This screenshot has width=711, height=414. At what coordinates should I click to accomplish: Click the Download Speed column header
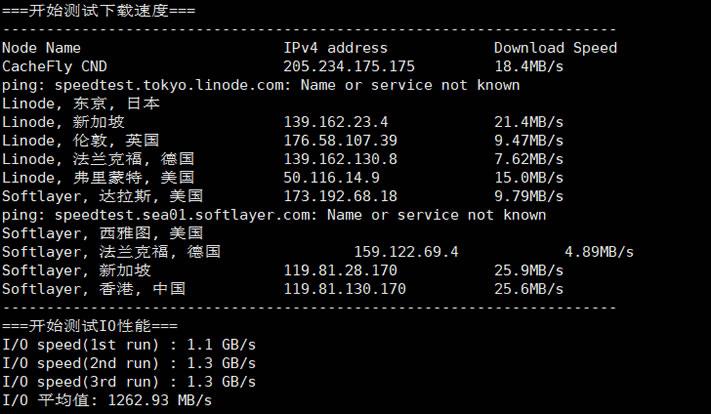555,48
